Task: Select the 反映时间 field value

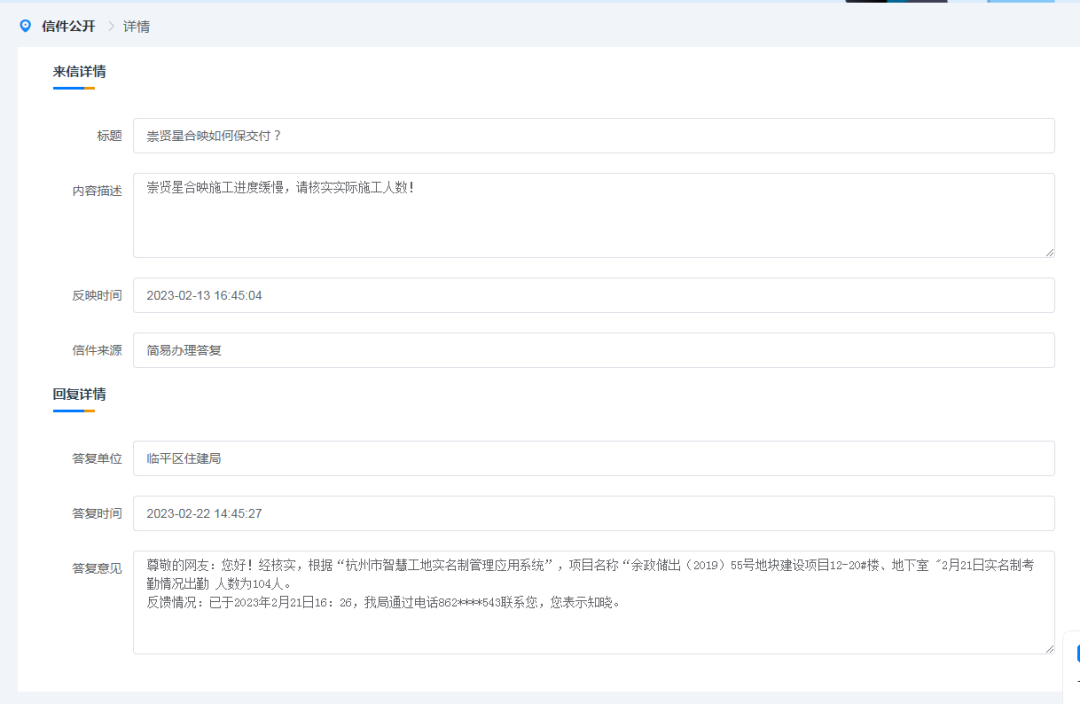Action: [594, 296]
